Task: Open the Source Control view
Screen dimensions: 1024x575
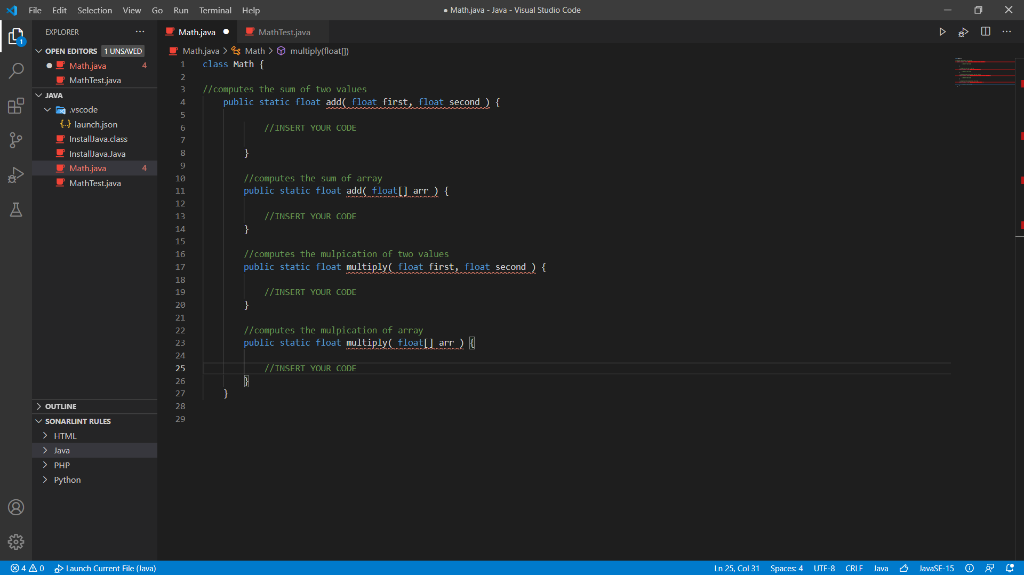Action: point(16,140)
